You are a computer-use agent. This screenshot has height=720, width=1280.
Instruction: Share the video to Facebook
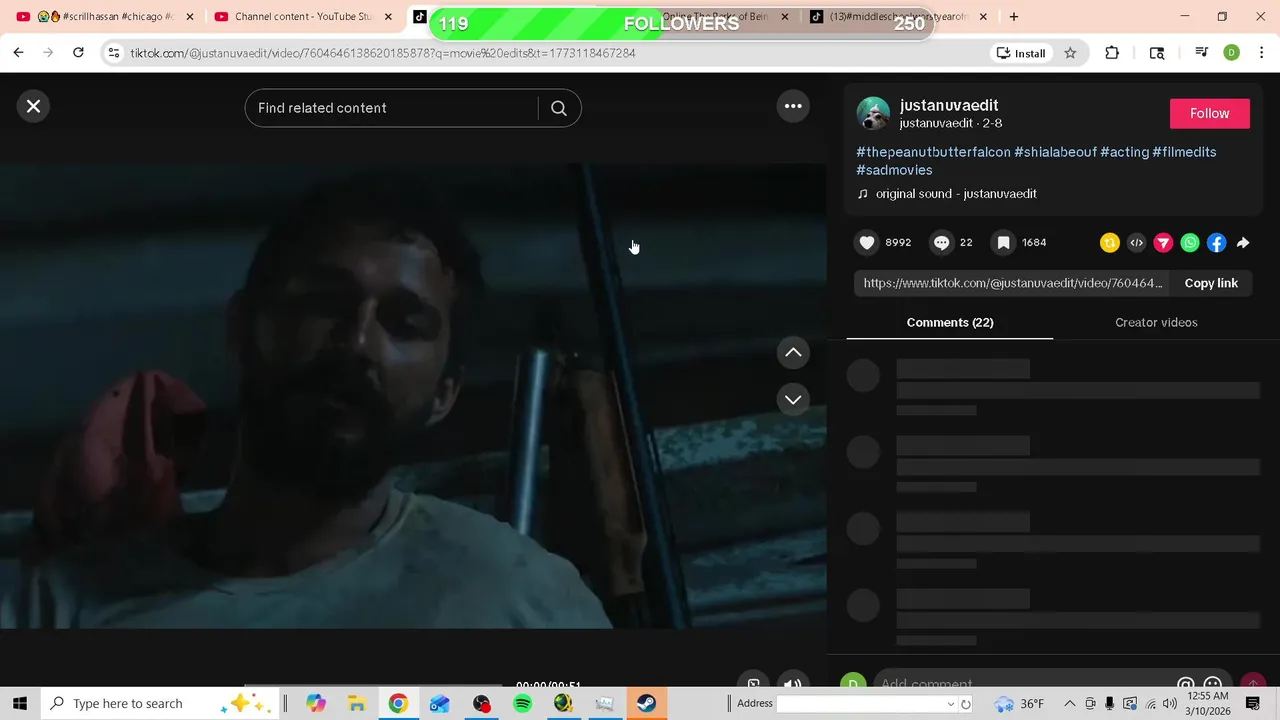pyautogui.click(x=1216, y=243)
